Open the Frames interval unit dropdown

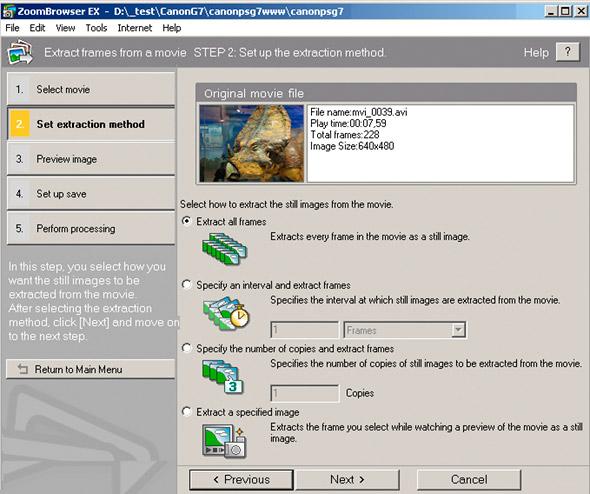click(x=458, y=330)
